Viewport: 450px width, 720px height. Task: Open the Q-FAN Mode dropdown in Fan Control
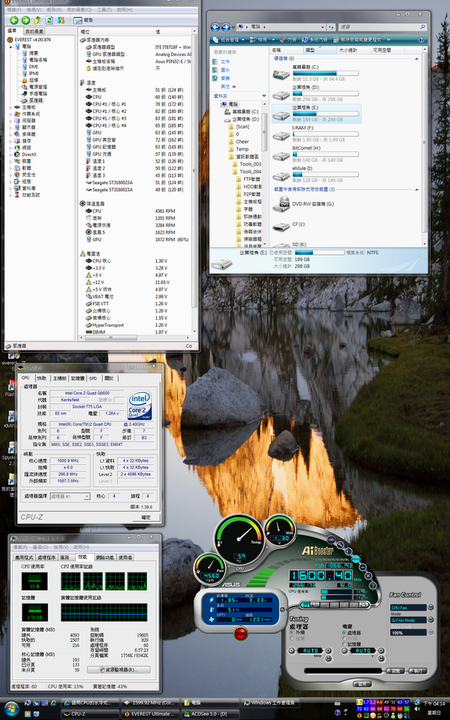[431, 620]
